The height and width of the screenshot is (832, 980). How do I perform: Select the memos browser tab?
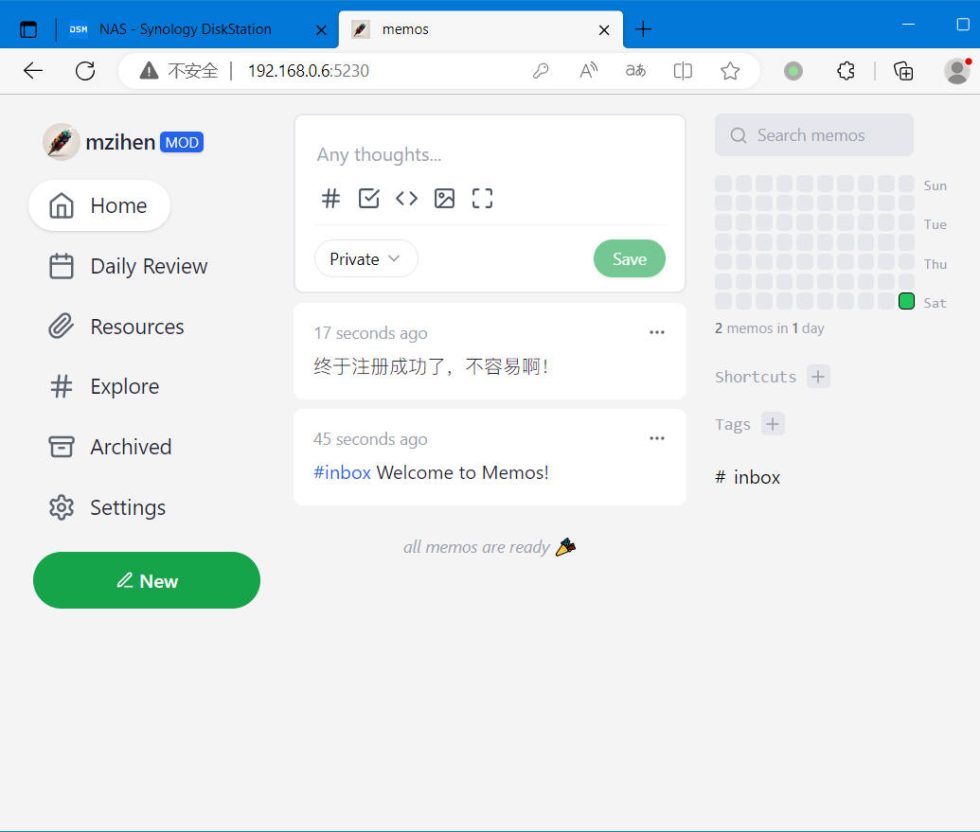(410, 29)
